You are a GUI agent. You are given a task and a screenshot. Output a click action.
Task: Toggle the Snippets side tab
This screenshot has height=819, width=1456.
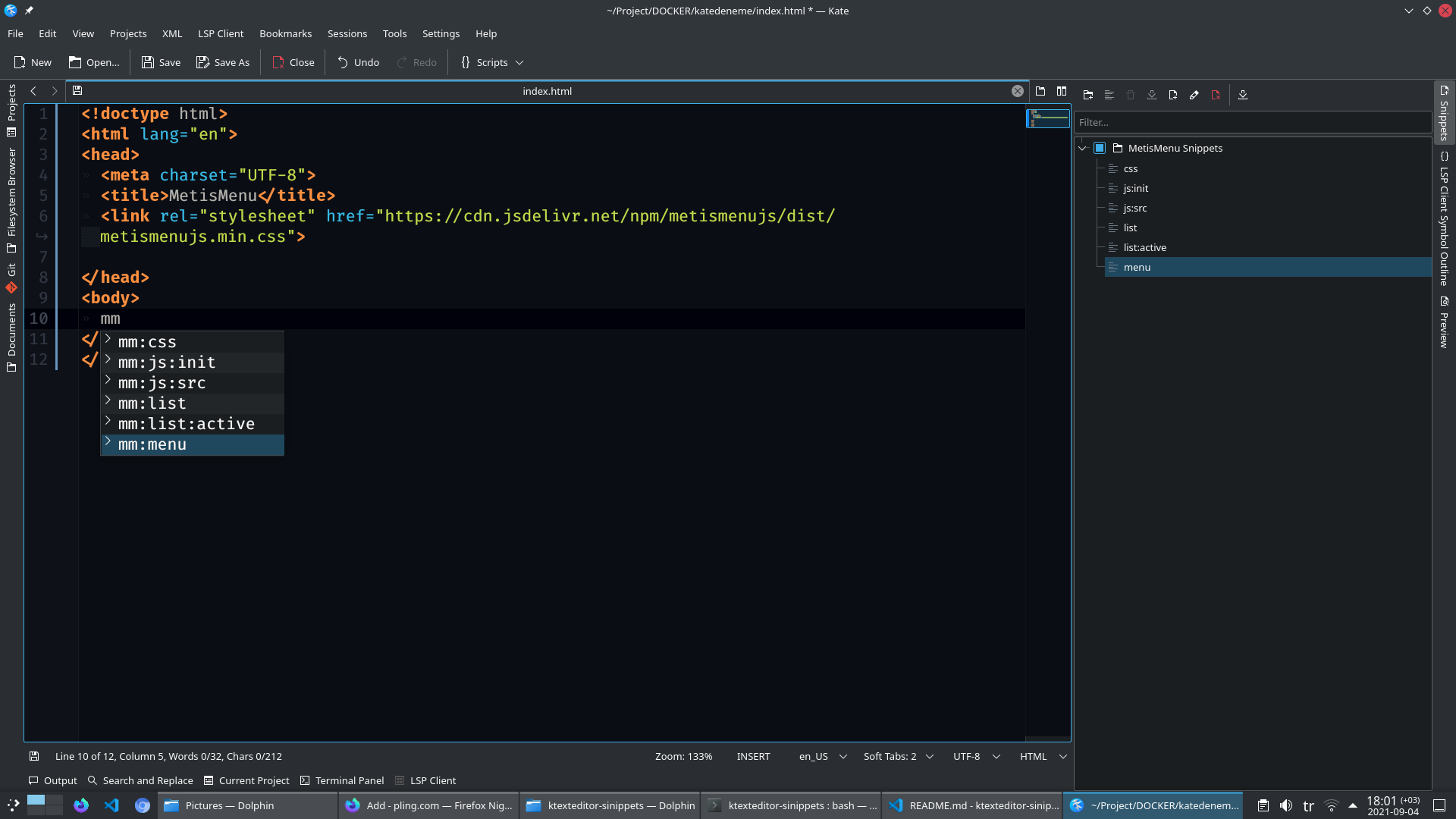tap(1444, 111)
